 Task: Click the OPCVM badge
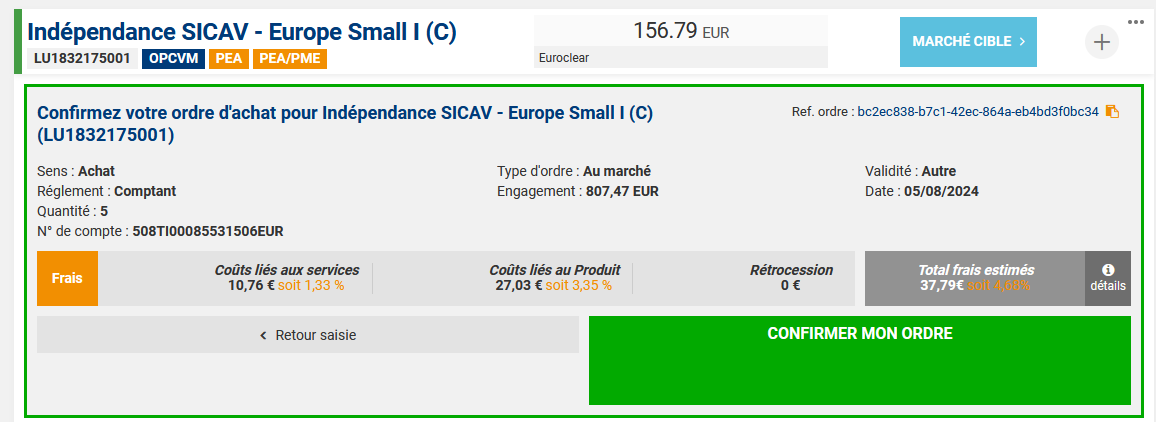[173, 58]
